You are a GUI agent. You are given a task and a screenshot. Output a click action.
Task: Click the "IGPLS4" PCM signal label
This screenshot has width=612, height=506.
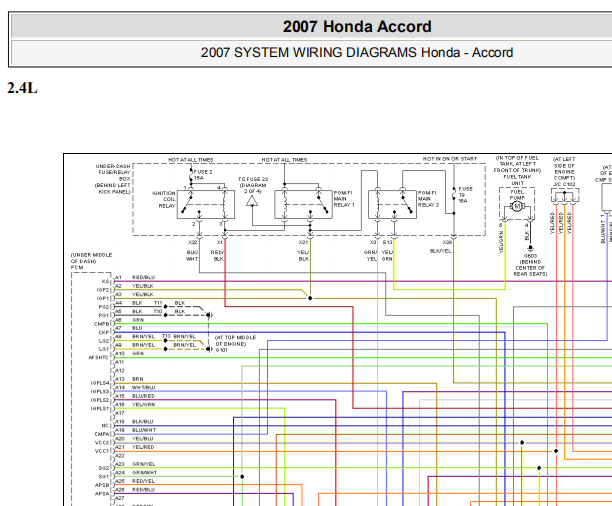point(100,383)
